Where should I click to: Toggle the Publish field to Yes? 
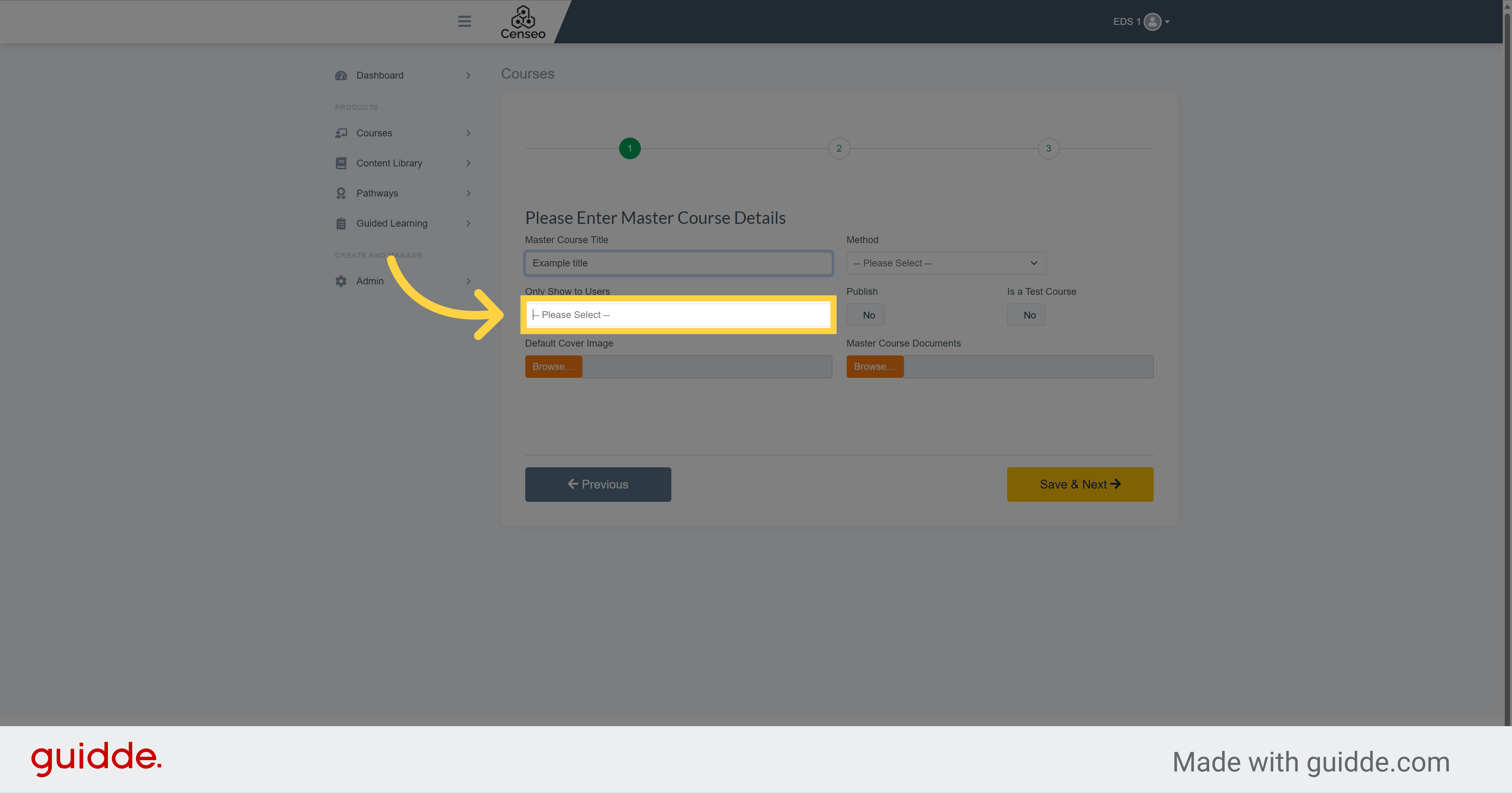point(866,314)
